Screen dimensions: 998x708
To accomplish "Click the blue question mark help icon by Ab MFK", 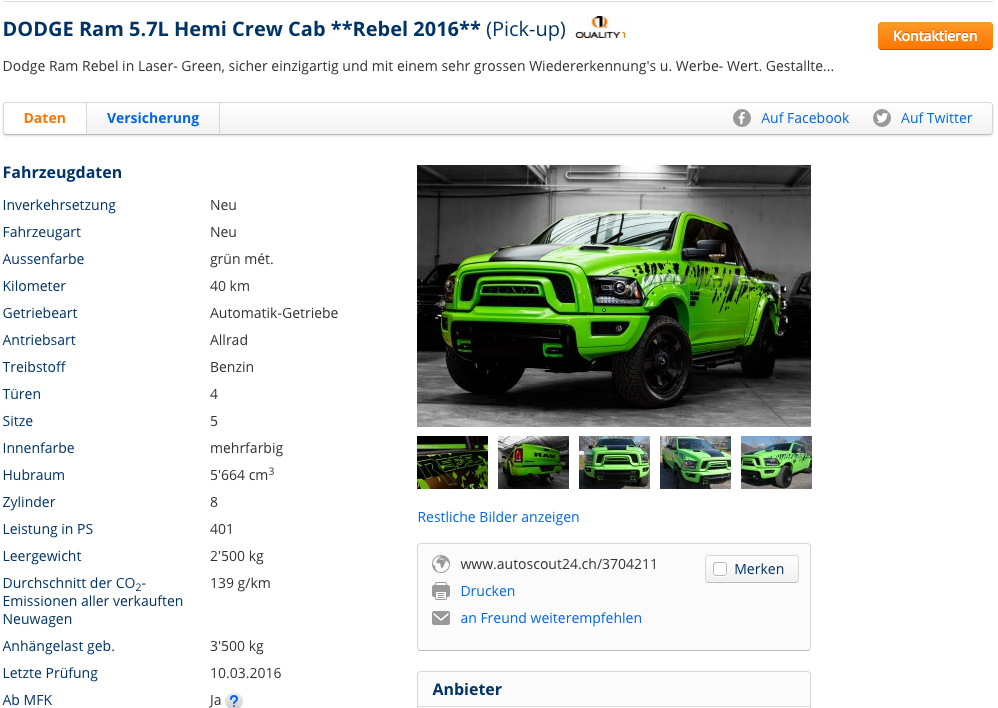I will (234, 700).
